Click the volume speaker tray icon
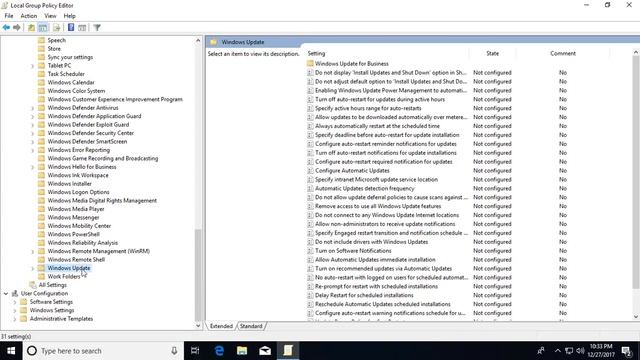 [x=580, y=351]
